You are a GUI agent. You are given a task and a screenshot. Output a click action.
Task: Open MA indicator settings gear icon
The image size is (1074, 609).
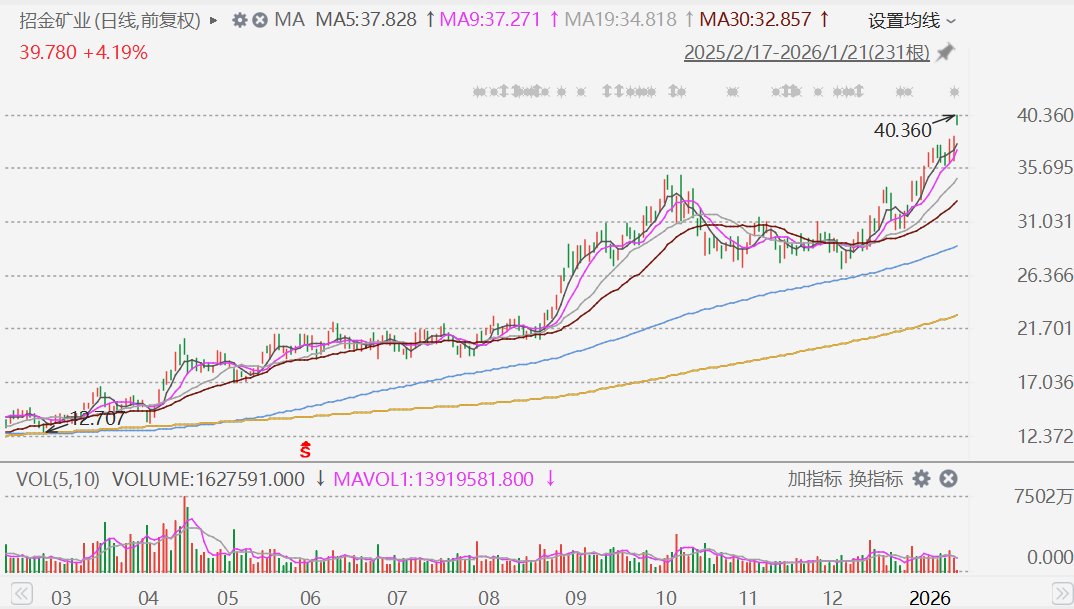[x=239, y=20]
